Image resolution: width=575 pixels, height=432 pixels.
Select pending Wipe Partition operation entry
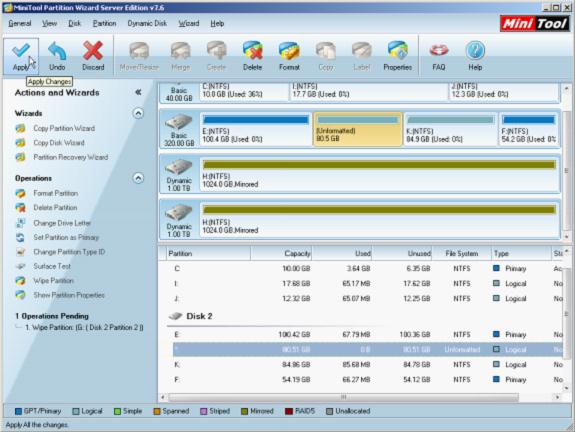coord(84,327)
